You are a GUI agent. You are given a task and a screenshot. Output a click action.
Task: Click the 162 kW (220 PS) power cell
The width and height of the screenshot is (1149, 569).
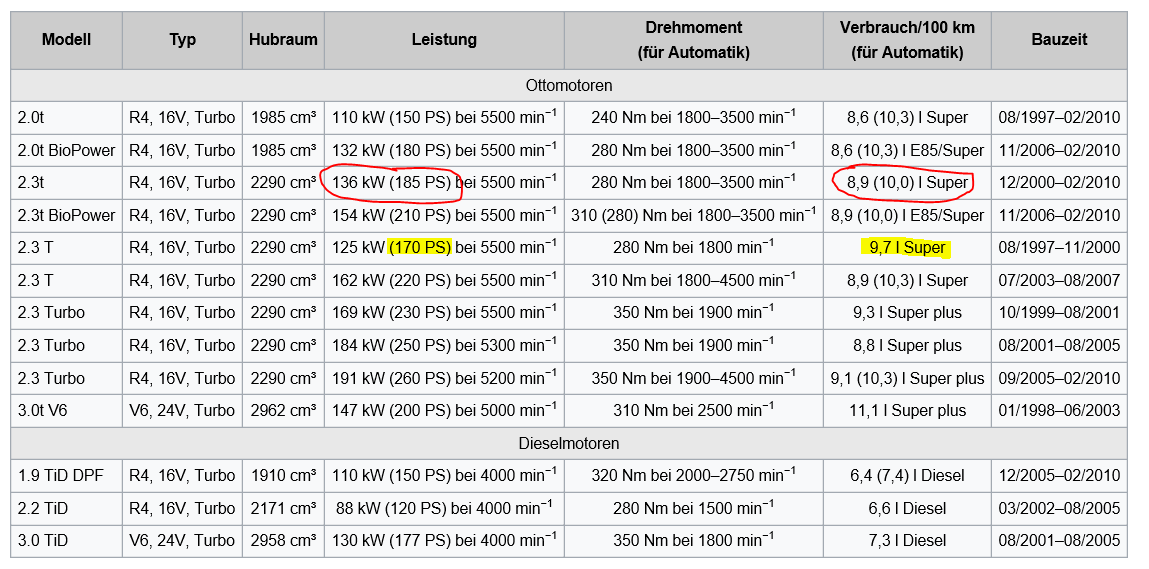[x=444, y=281]
